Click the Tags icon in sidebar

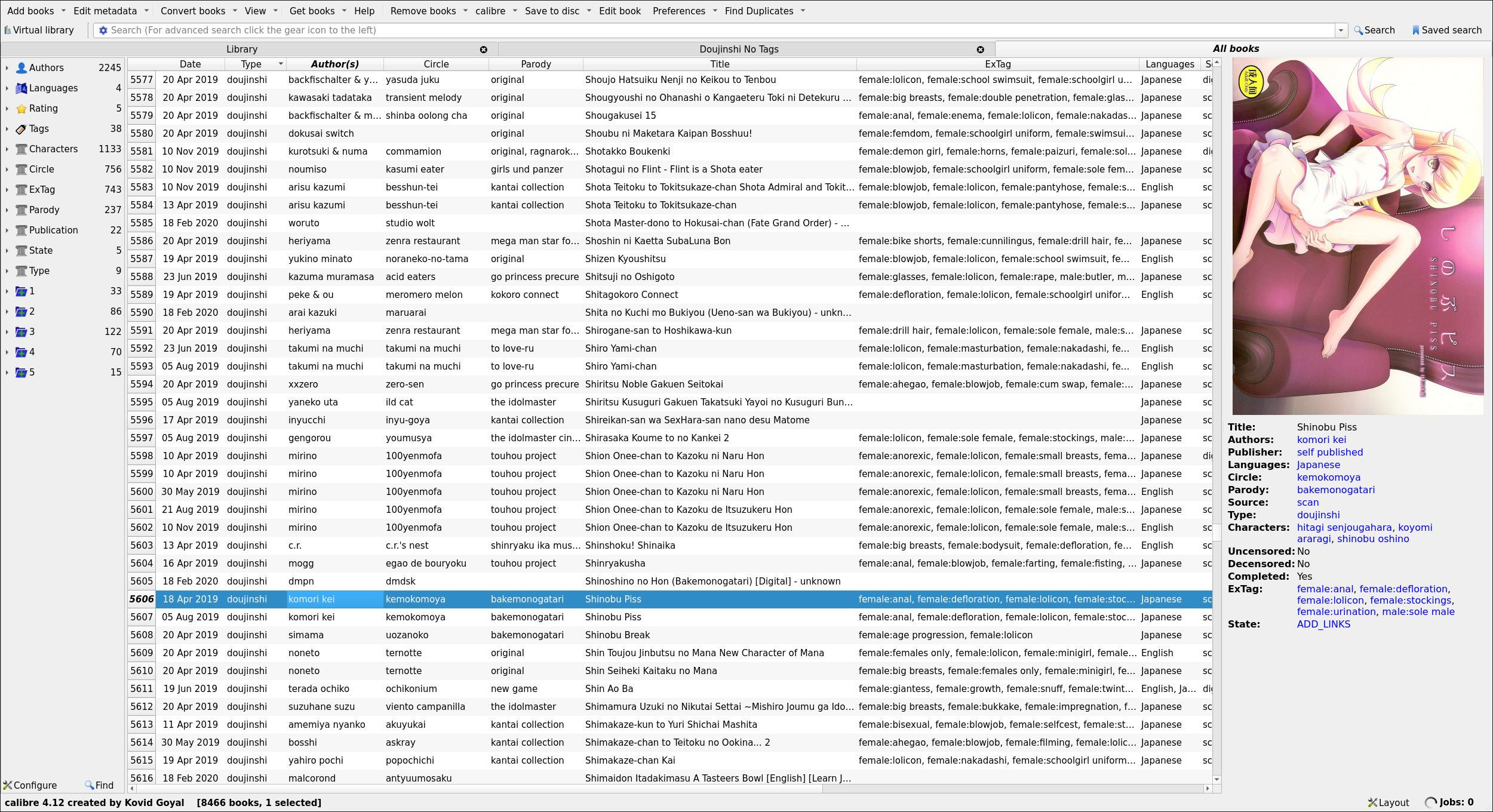tap(21, 129)
